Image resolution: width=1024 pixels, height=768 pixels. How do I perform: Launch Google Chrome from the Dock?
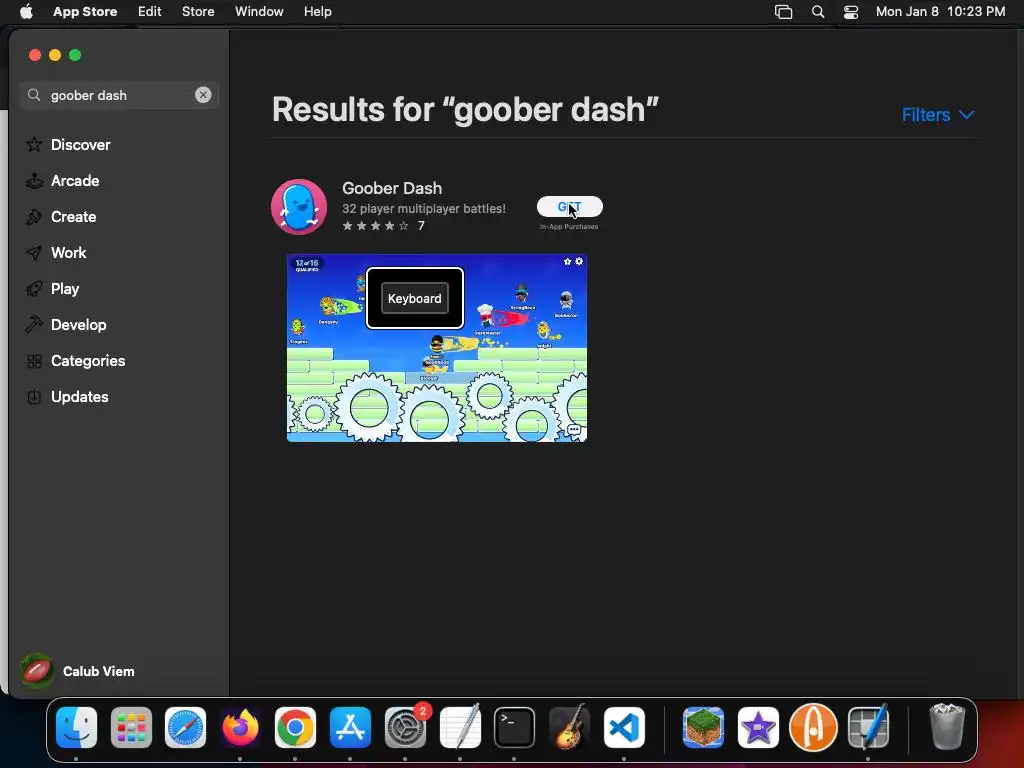(x=295, y=727)
